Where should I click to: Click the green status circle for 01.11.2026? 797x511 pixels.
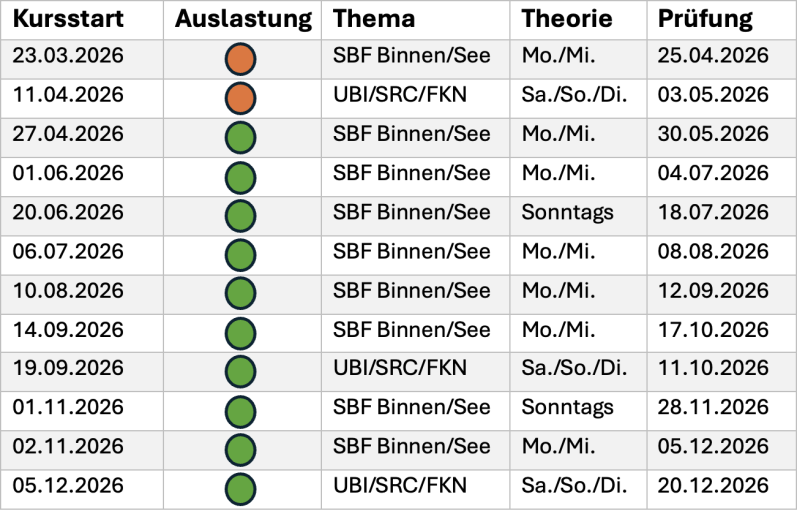pyautogui.click(x=241, y=411)
